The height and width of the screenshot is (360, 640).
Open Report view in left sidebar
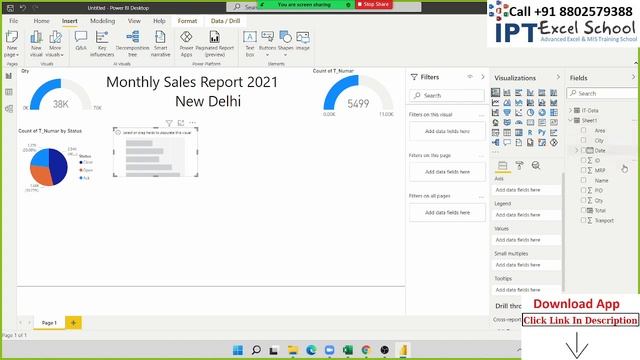point(9,76)
